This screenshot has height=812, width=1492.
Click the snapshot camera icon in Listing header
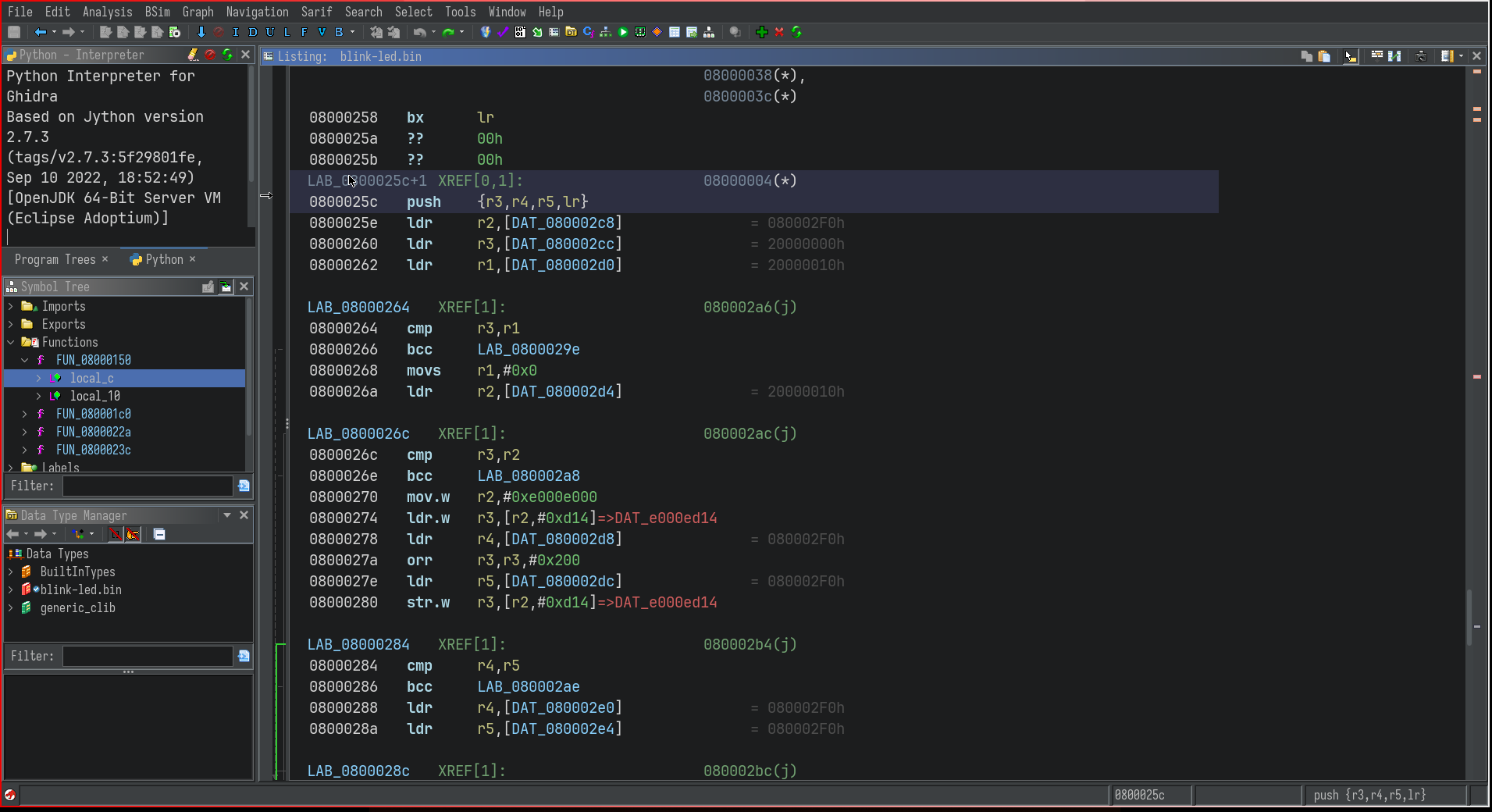pos(1421,56)
